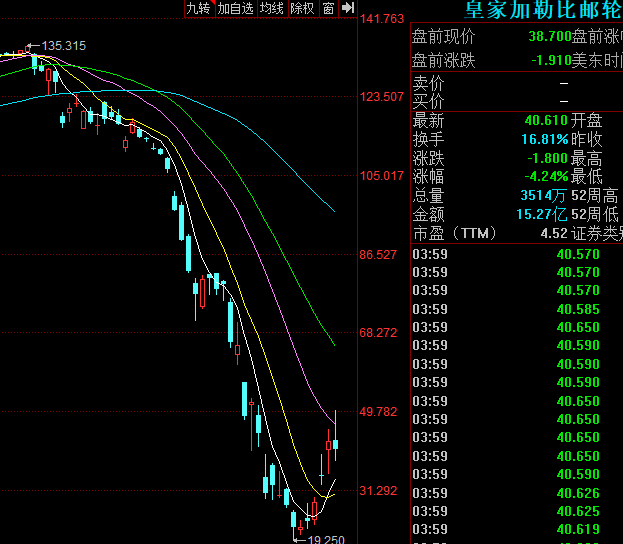Click the 68.272 price axis label
The height and width of the screenshot is (544, 623).
[378, 333]
